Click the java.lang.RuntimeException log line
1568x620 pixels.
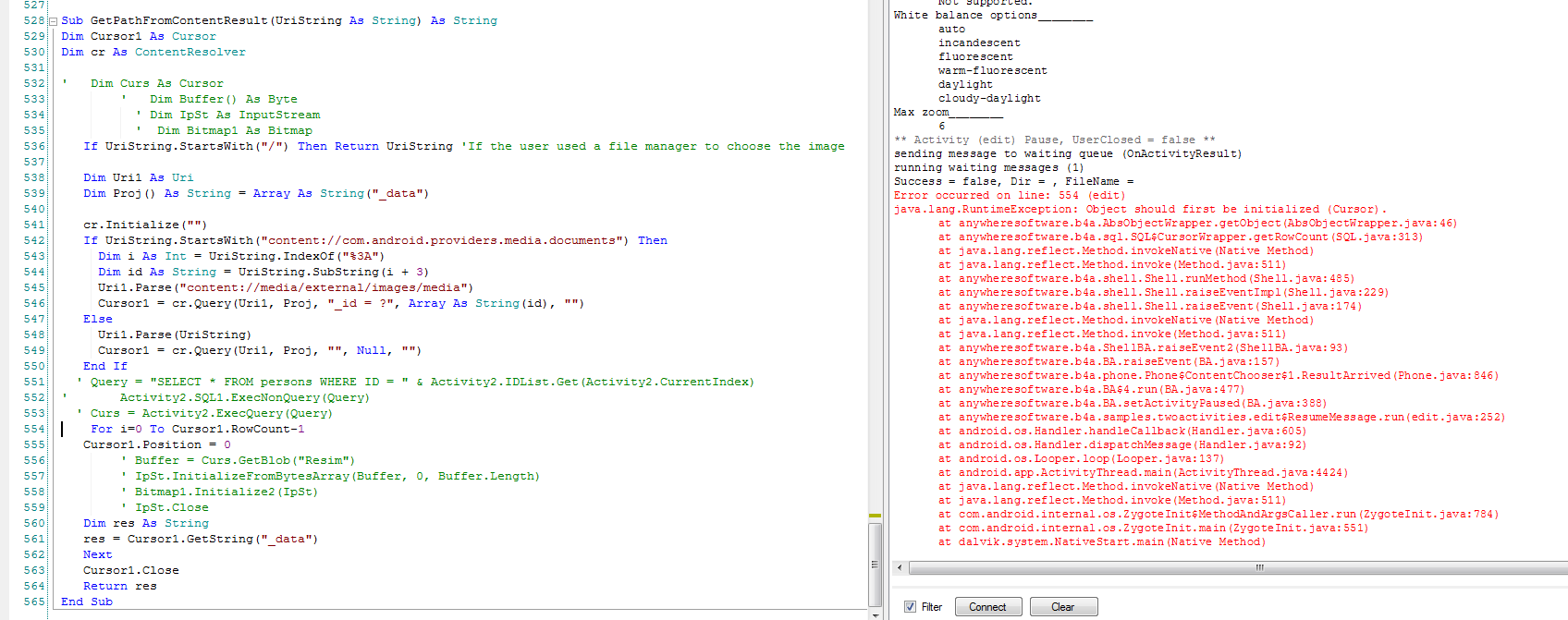point(1140,210)
